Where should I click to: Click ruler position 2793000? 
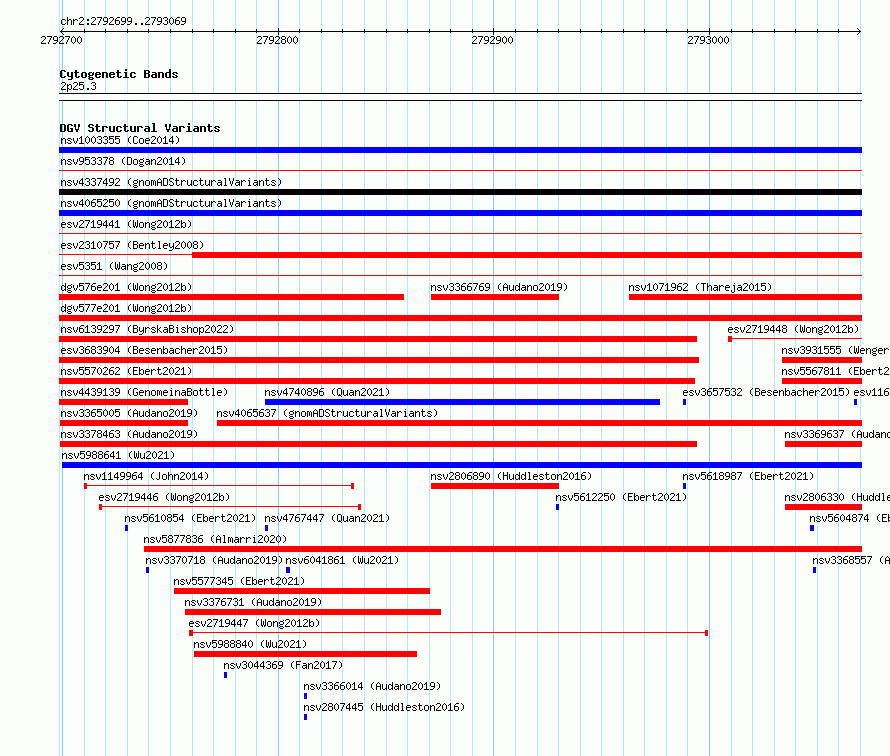coord(708,40)
